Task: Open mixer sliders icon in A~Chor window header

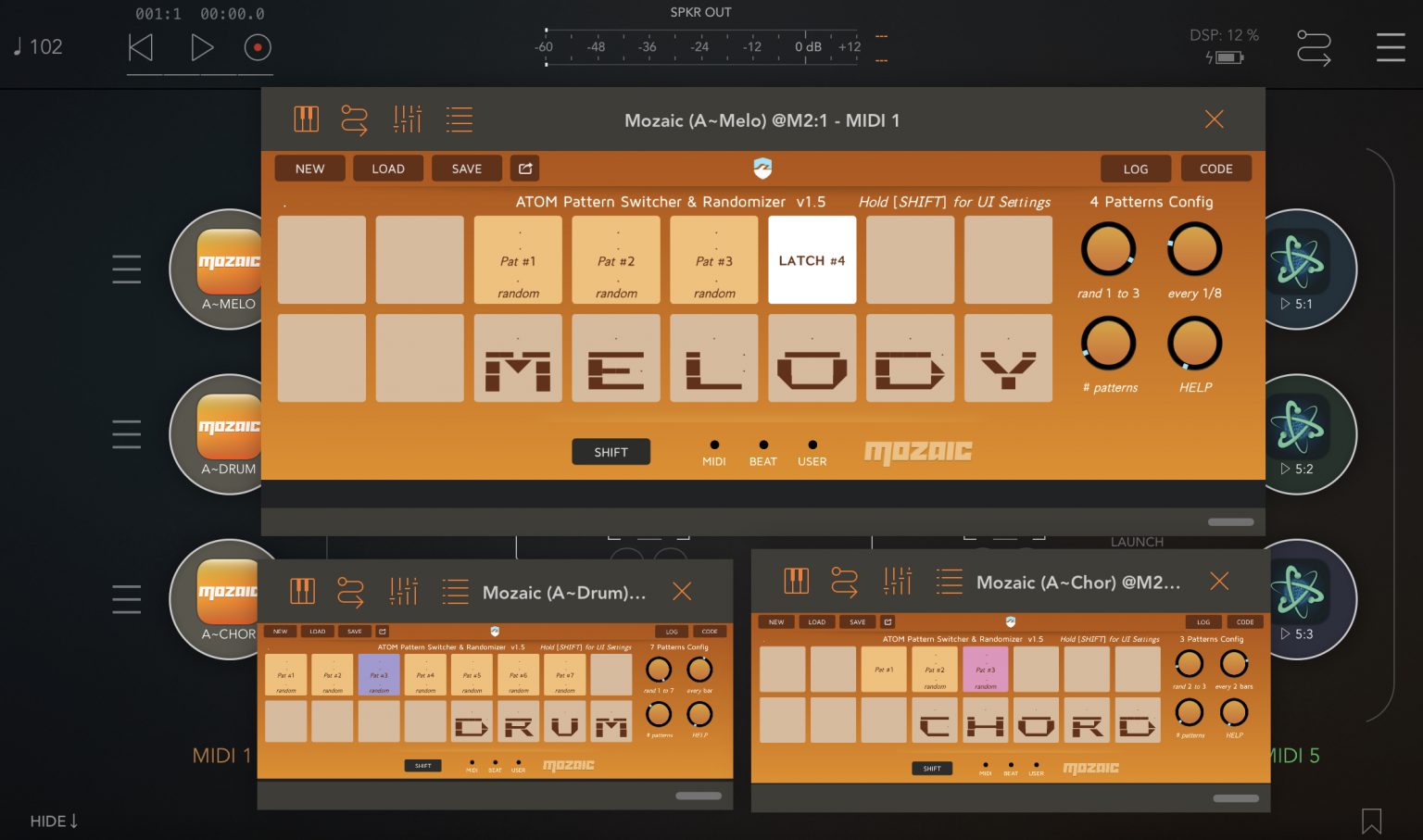Action: 898,581
